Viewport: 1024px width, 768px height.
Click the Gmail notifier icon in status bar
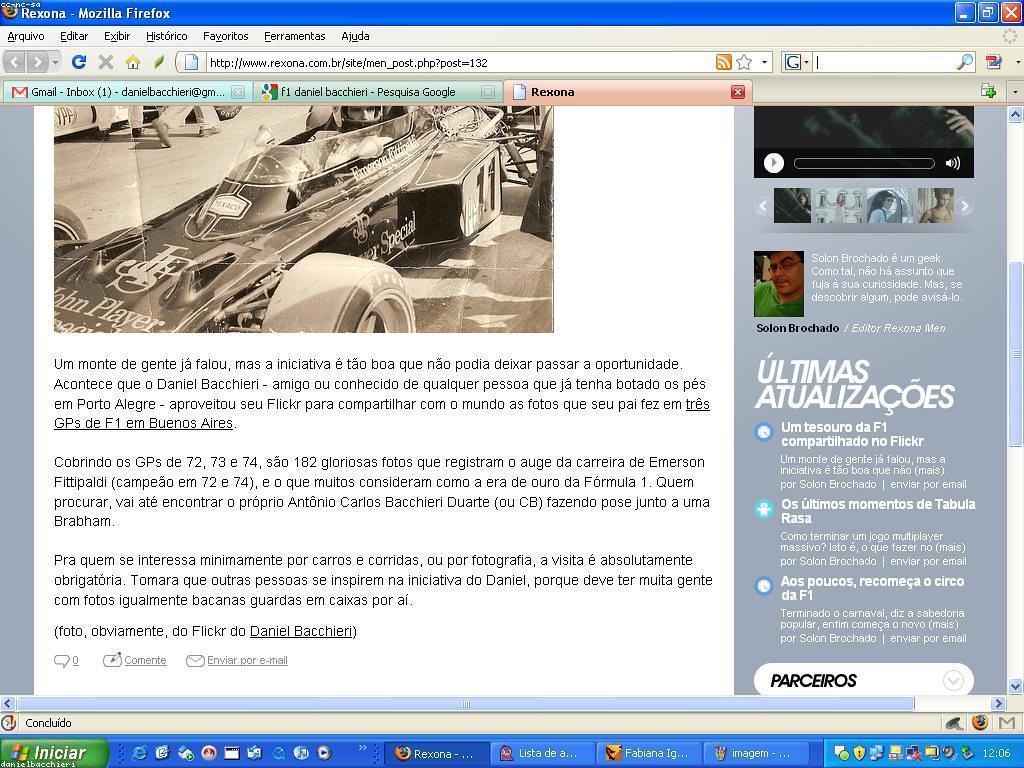pos(1006,722)
